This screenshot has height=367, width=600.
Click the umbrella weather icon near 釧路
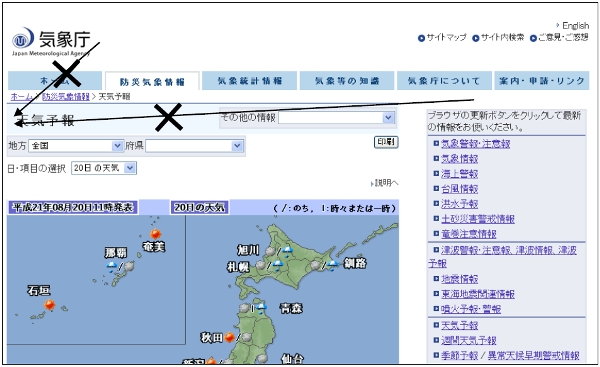[332, 265]
